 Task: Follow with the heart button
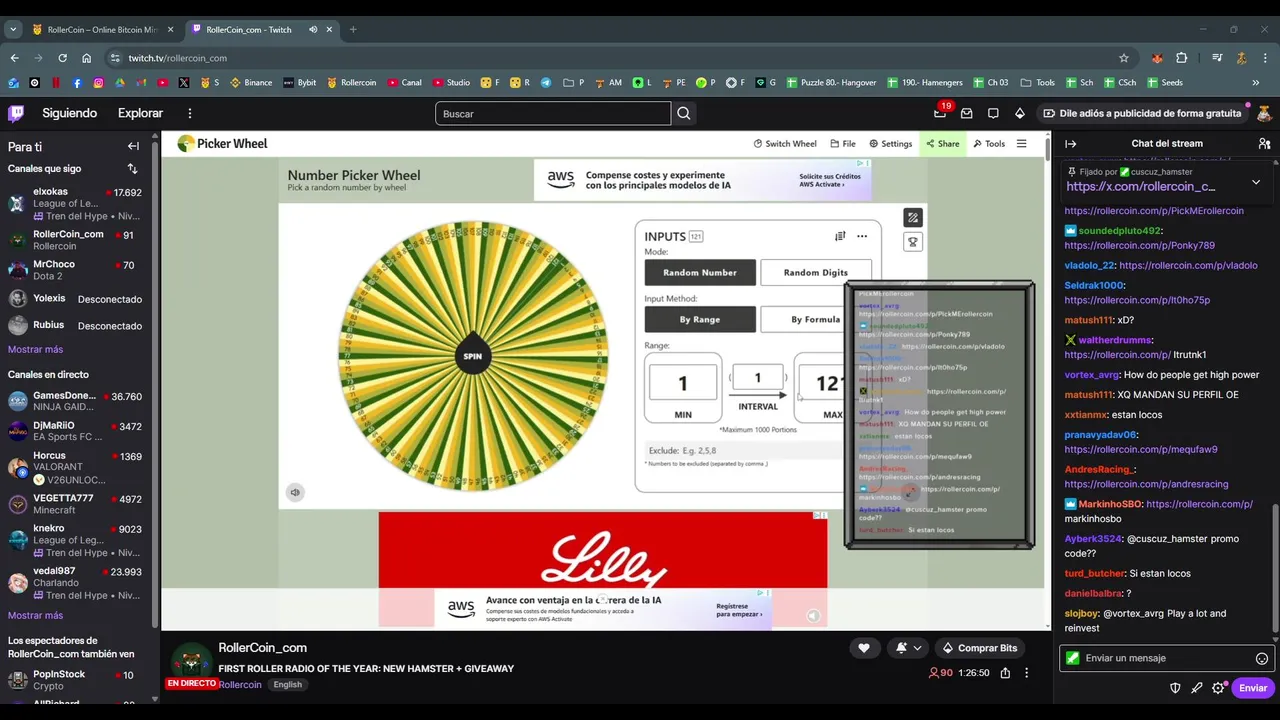(864, 648)
